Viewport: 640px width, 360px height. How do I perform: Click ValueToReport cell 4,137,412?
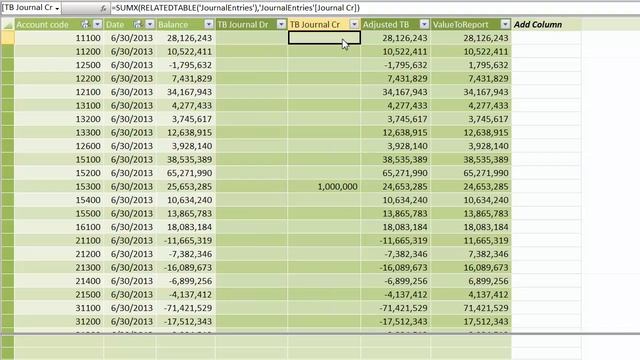[471, 295]
